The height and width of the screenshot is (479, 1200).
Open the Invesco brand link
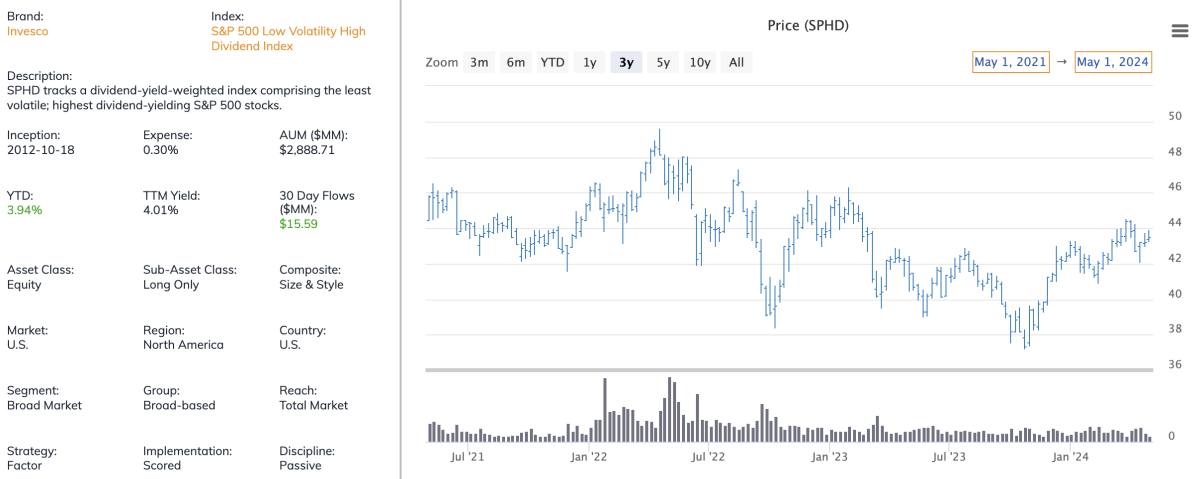coord(28,31)
